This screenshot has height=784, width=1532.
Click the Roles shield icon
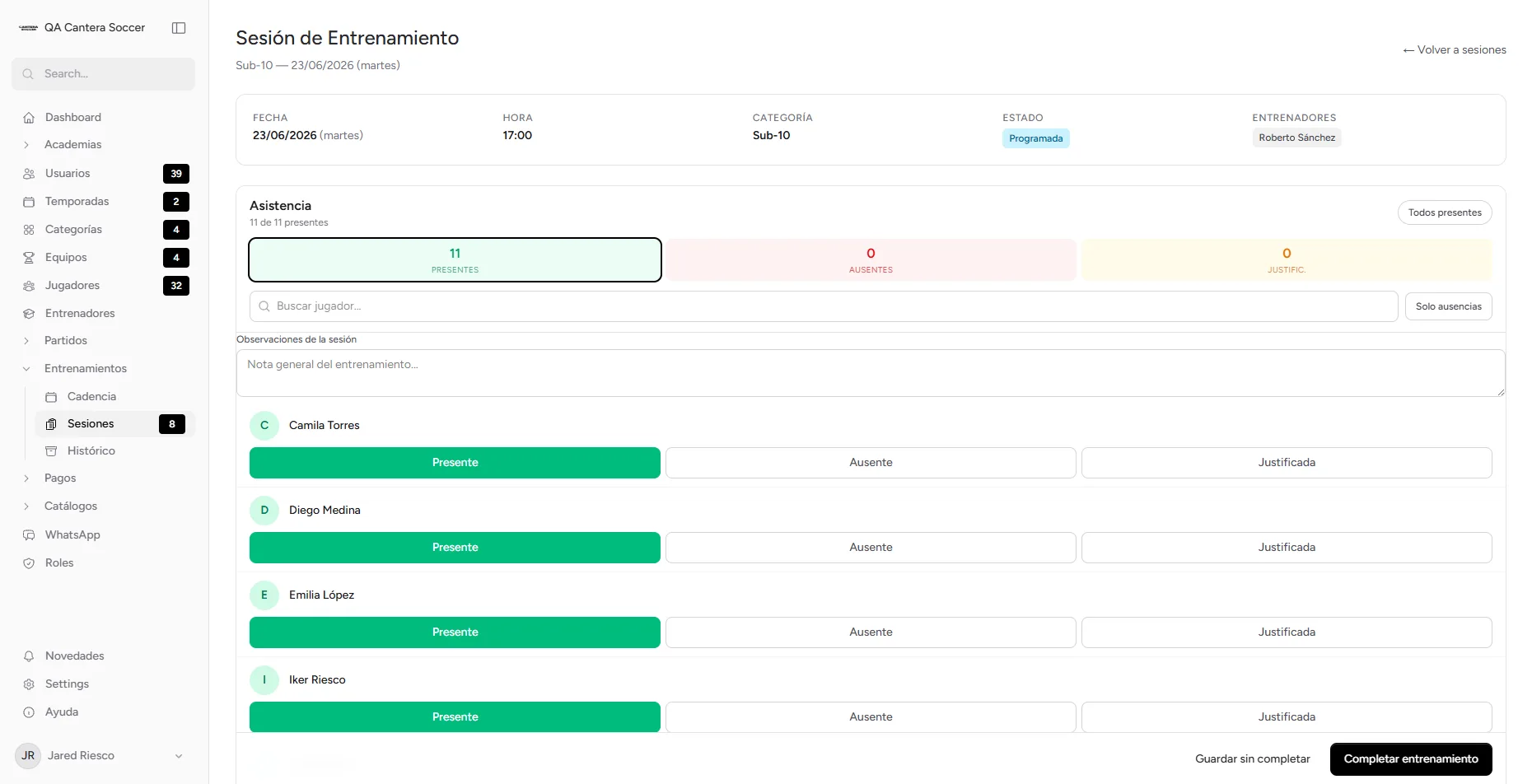(29, 563)
